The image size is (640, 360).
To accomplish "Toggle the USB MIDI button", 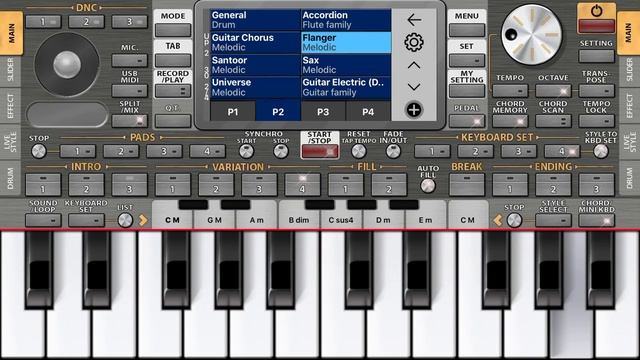I will (129, 91).
